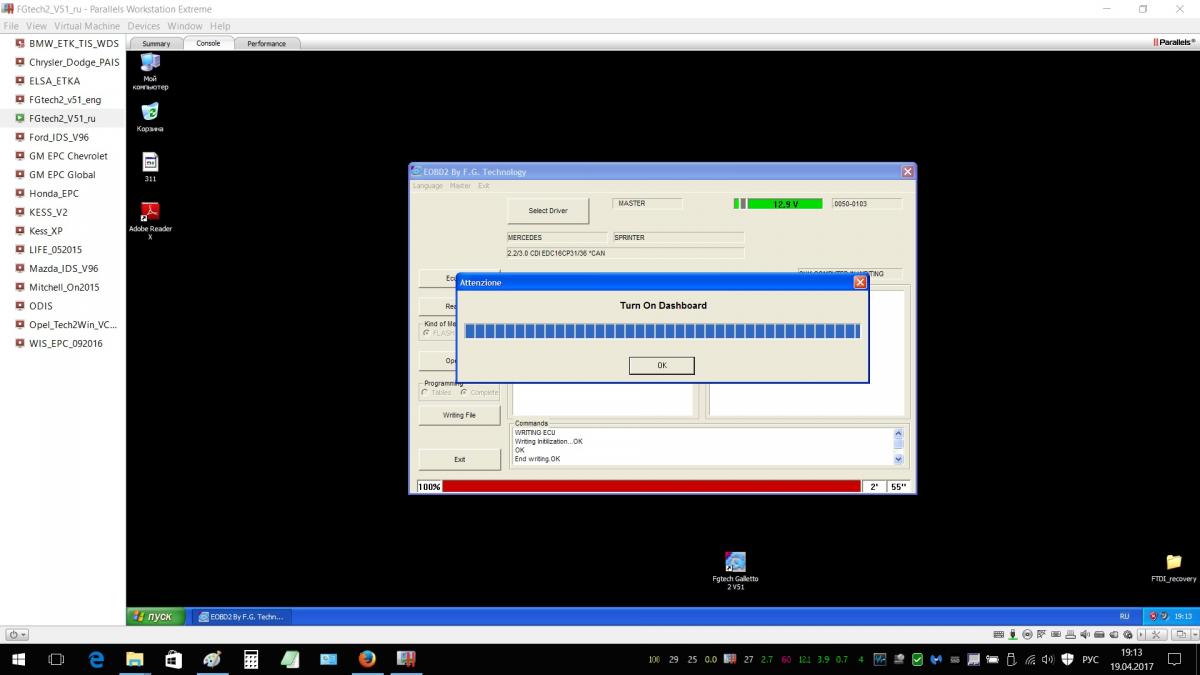Open the Store icon on the taskbar
The height and width of the screenshot is (675, 1200).
point(173,659)
